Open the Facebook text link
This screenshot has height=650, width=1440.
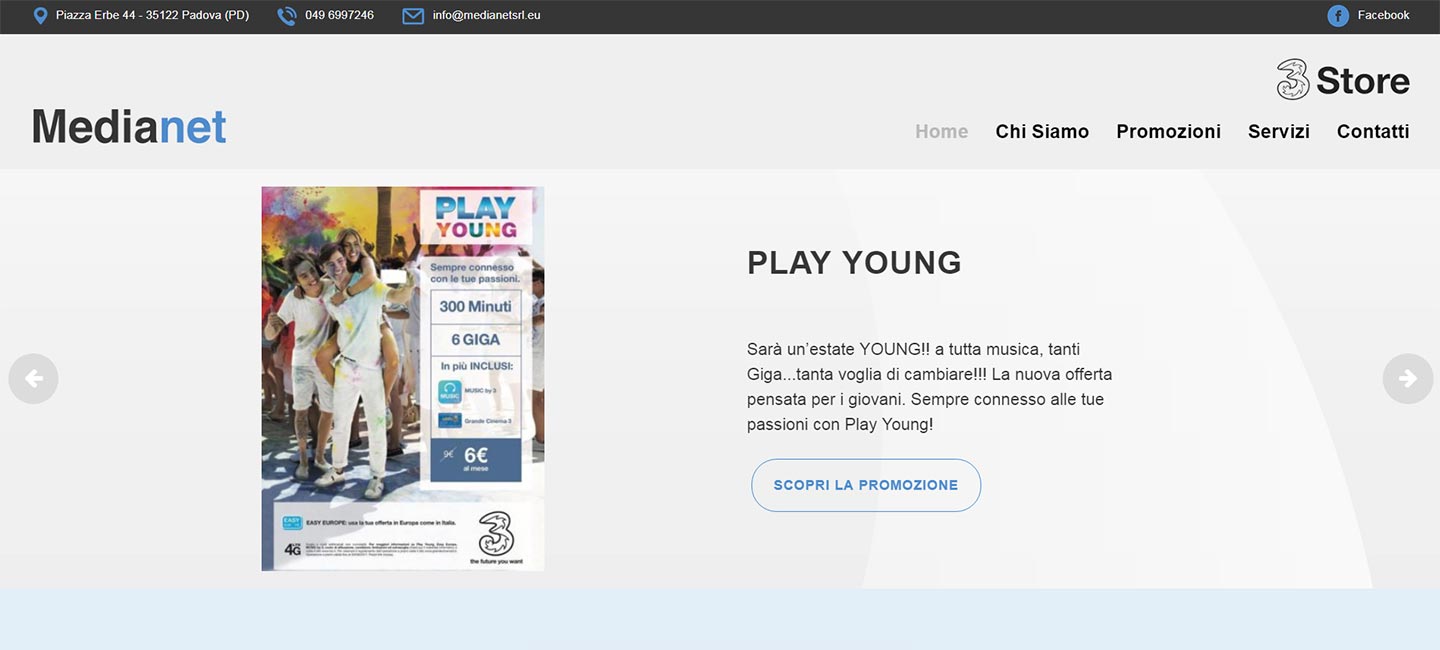[1383, 16]
